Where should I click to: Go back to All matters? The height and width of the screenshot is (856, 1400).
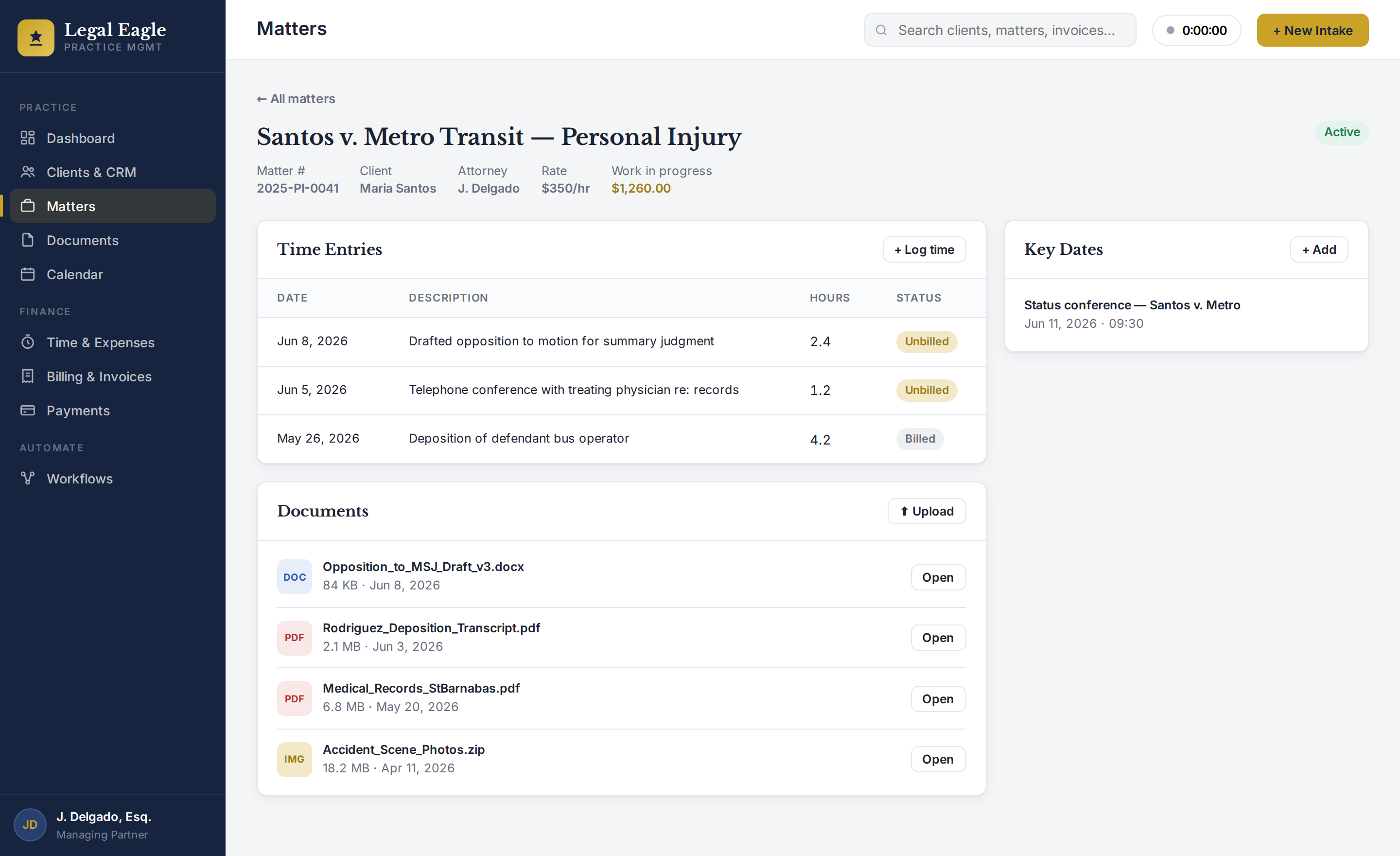(296, 98)
